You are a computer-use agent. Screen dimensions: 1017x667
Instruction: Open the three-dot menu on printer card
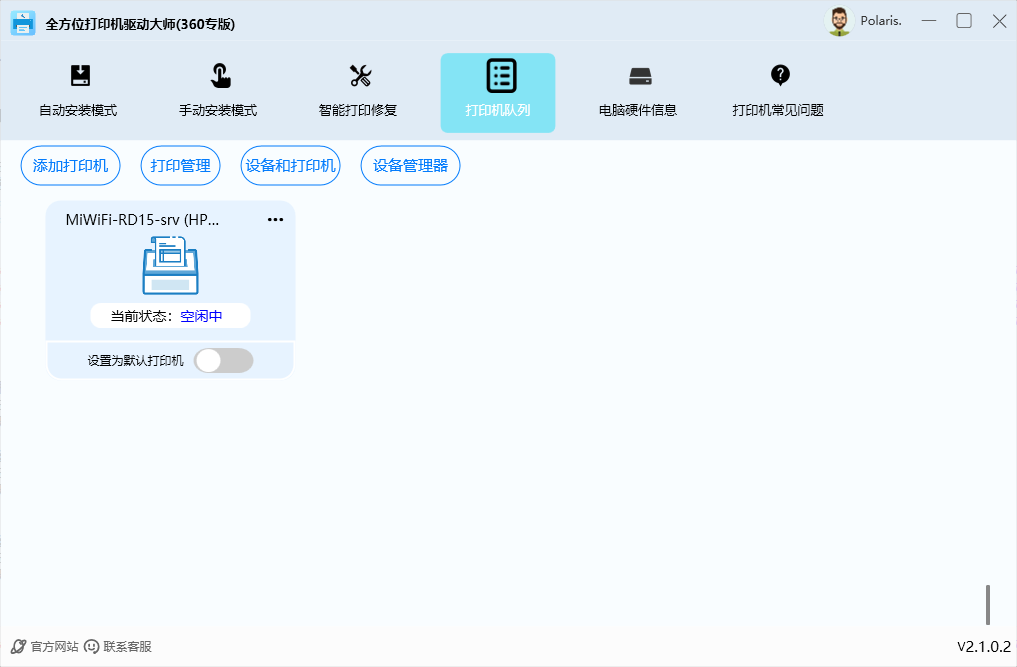[275, 220]
